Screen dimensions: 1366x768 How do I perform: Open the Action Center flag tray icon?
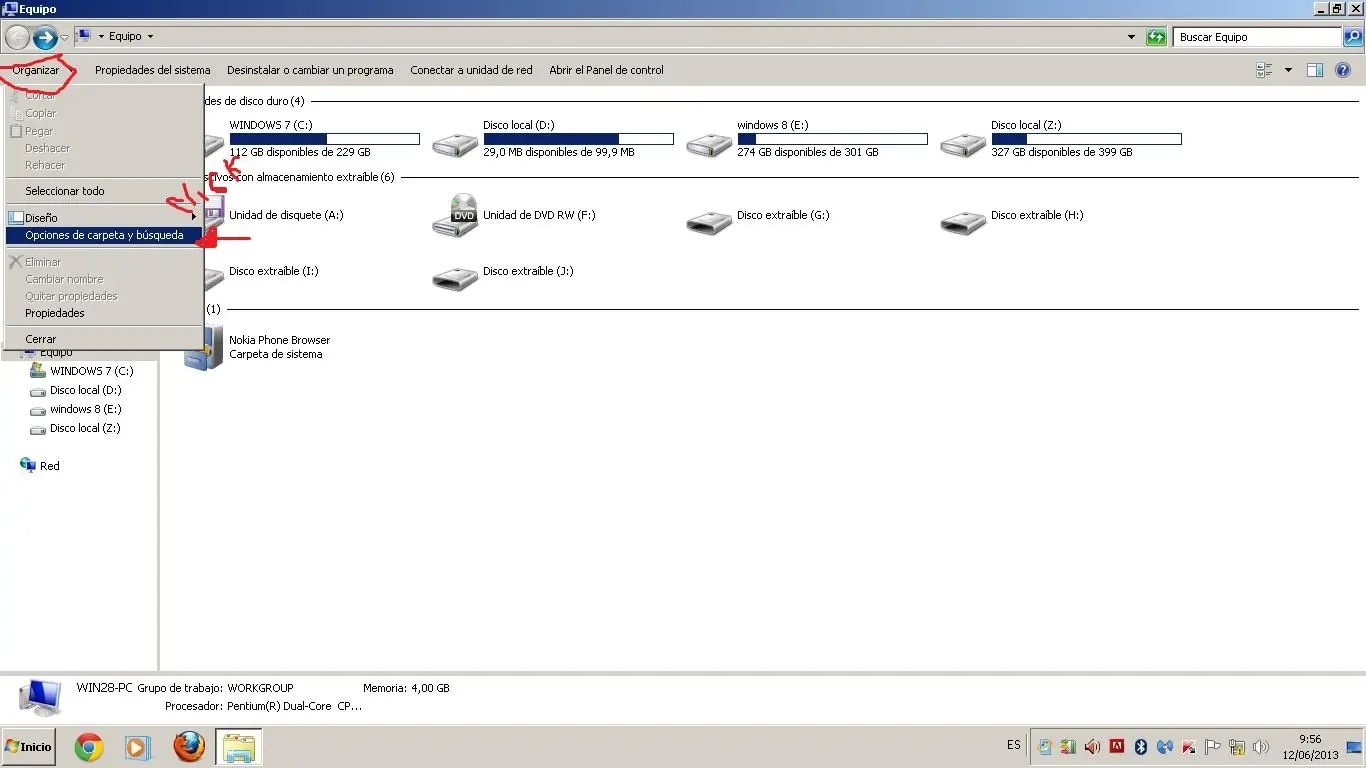click(1213, 746)
